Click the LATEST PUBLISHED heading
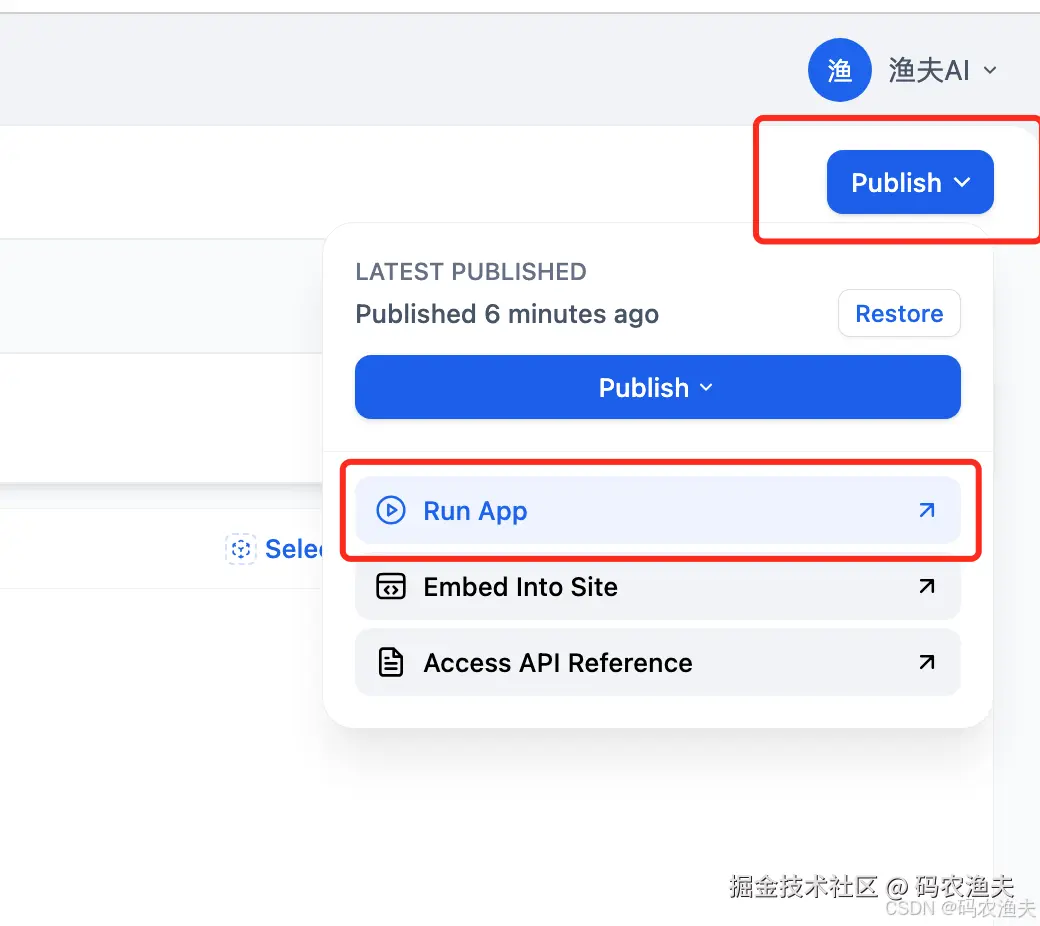Image resolution: width=1040 pixels, height=926 pixels. click(471, 271)
